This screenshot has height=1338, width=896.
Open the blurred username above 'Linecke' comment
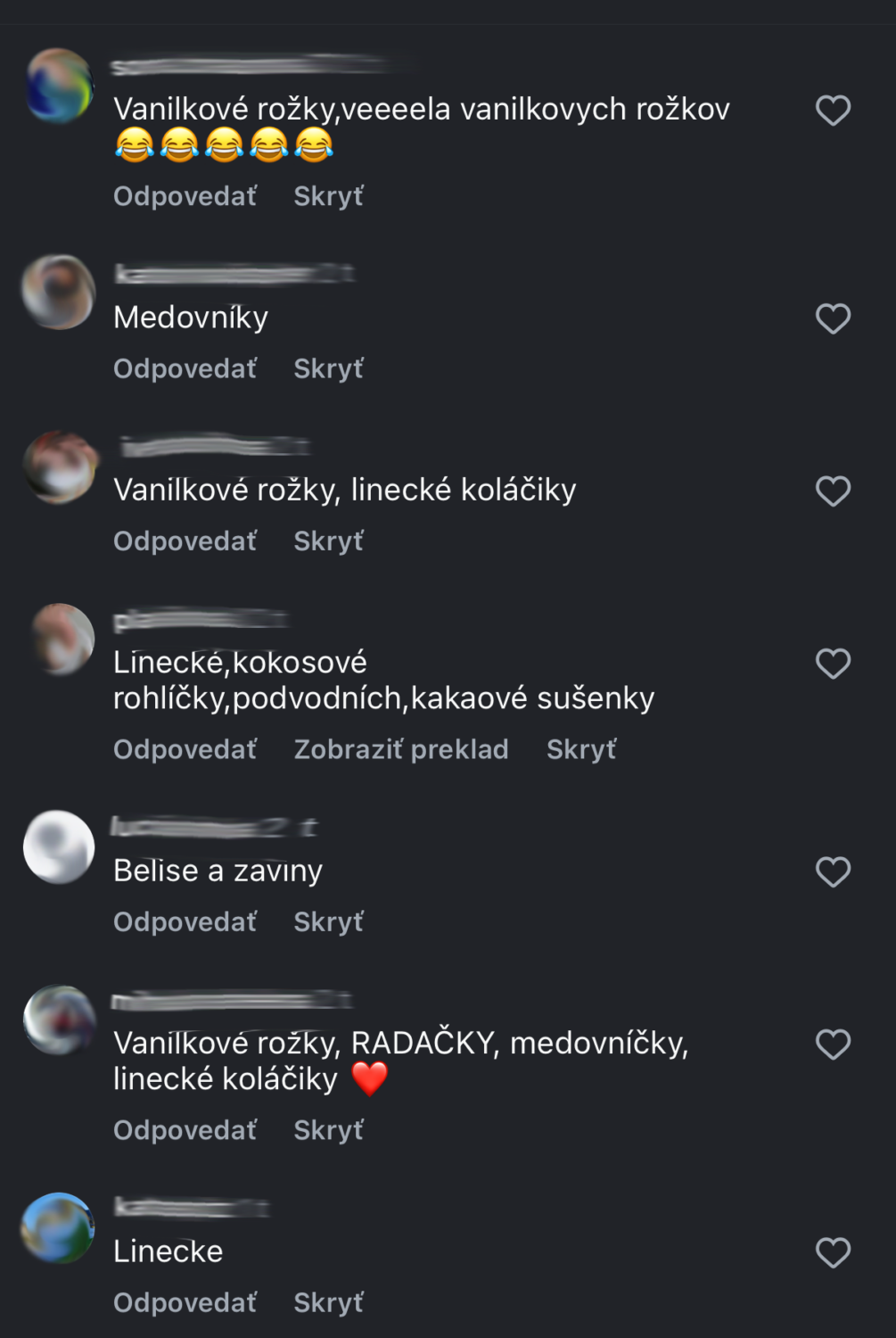192,1208
